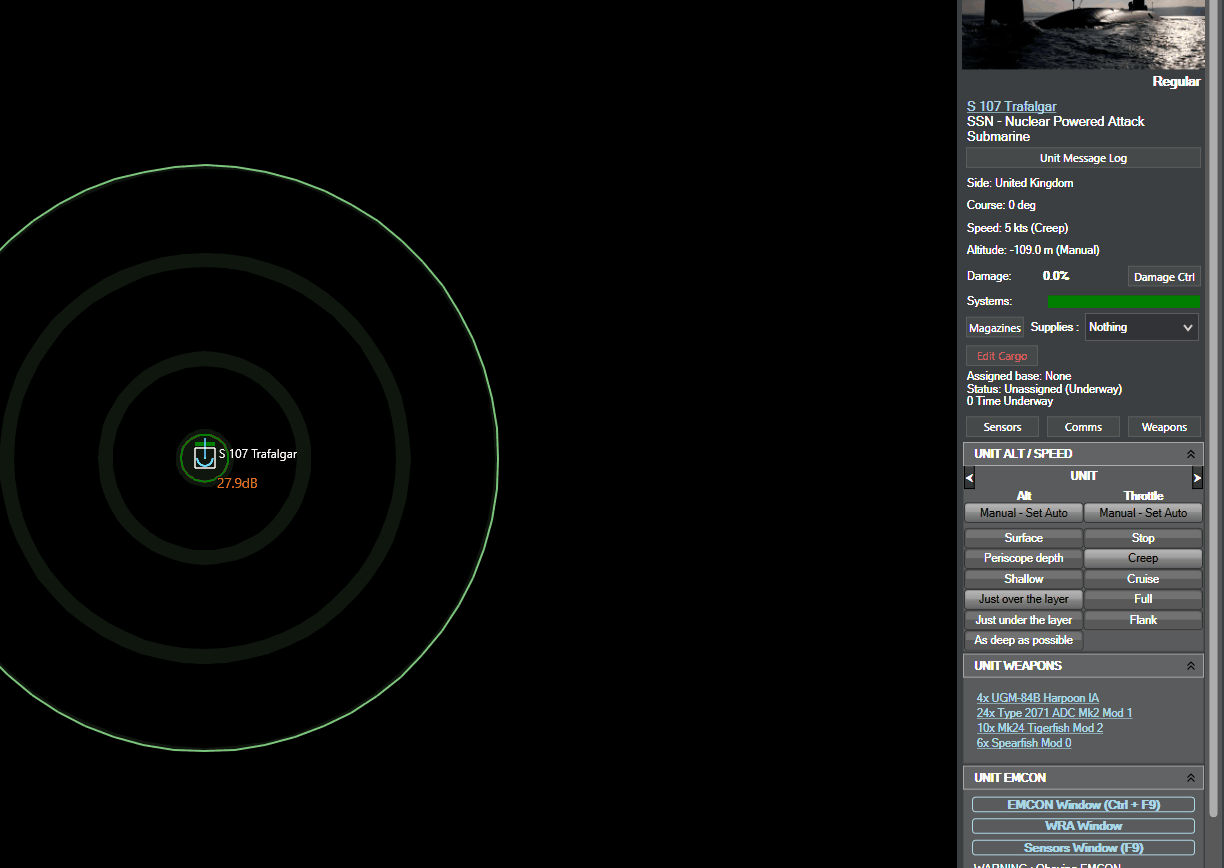Viewport: 1224px width, 868px height.
Task: Collapse the UNIT ALT / SPEED section
Action: pos(1190,454)
